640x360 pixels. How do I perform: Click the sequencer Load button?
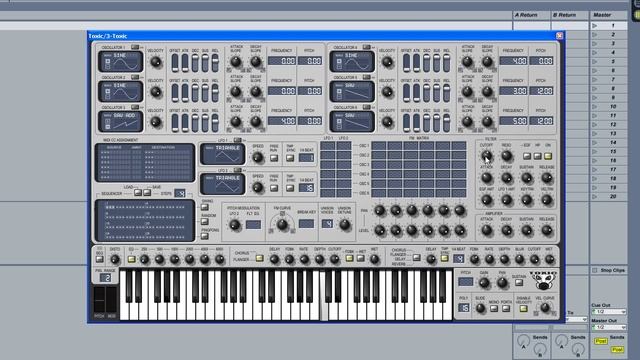138,193
